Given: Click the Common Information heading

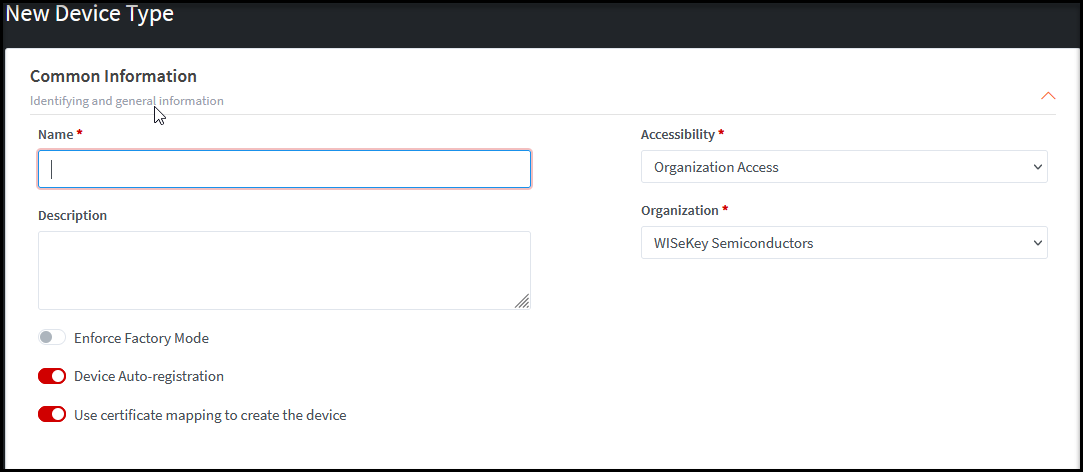Looking at the screenshot, I should click(113, 76).
